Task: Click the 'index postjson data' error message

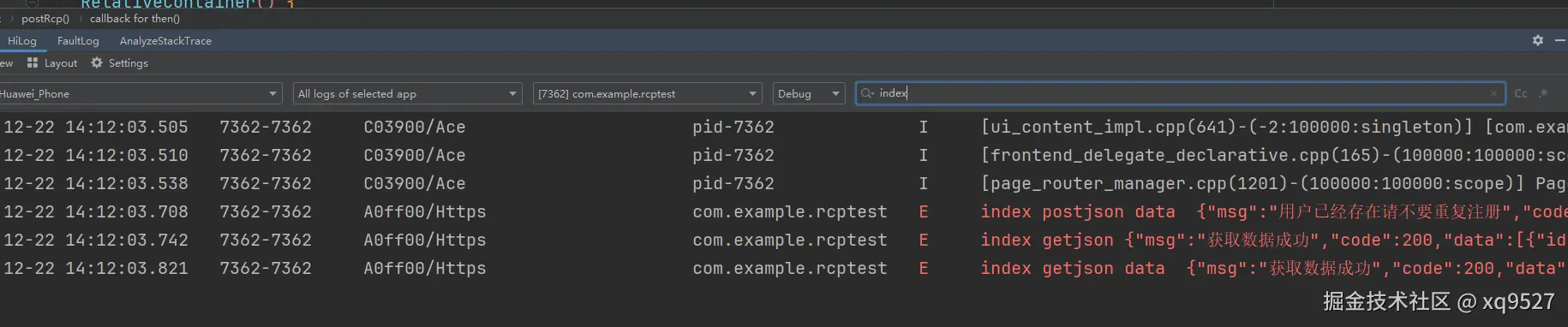Action: (x=1274, y=211)
